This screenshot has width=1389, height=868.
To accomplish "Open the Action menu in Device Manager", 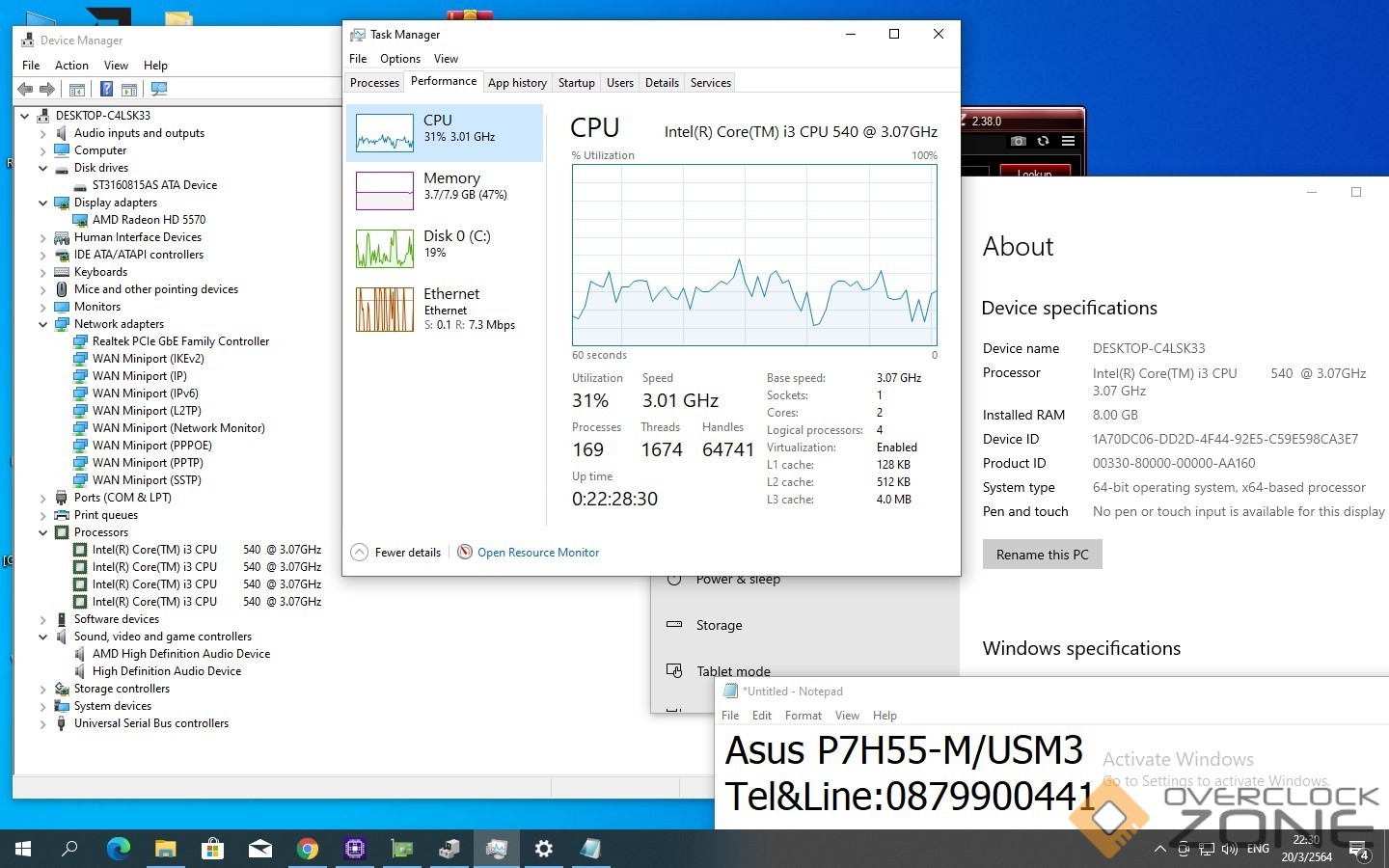I will (71, 66).
